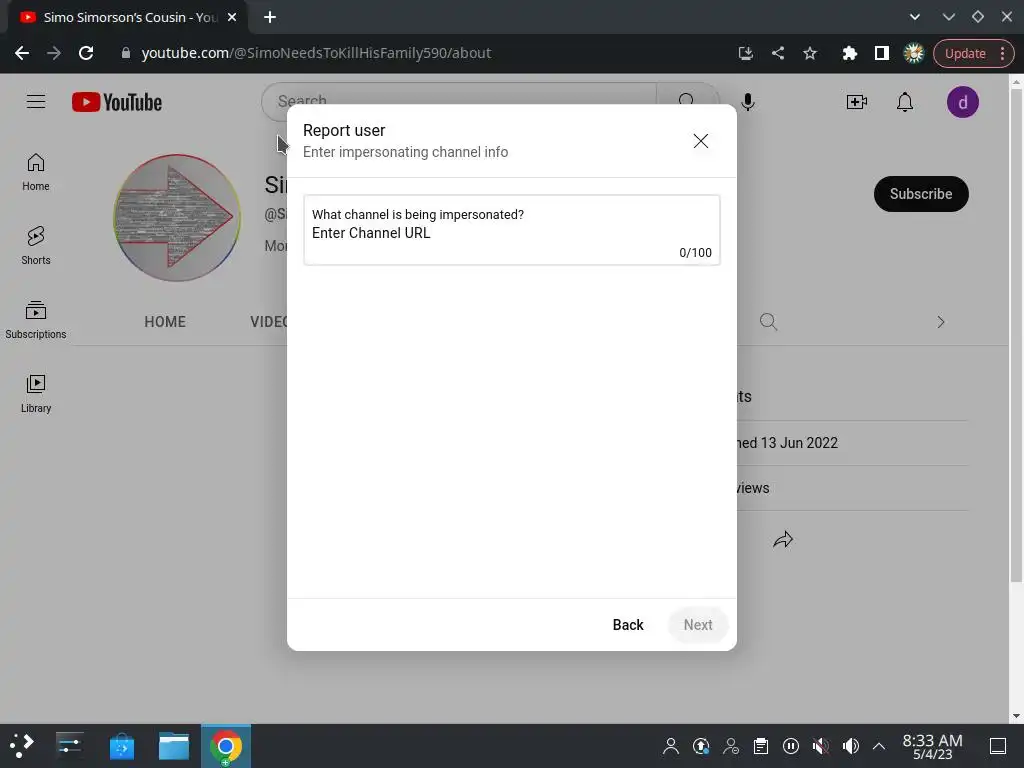The height and width of the screenshot is (768, 1024).
Task: Open Shorts in the sidebar
Action: coord(36,246)
